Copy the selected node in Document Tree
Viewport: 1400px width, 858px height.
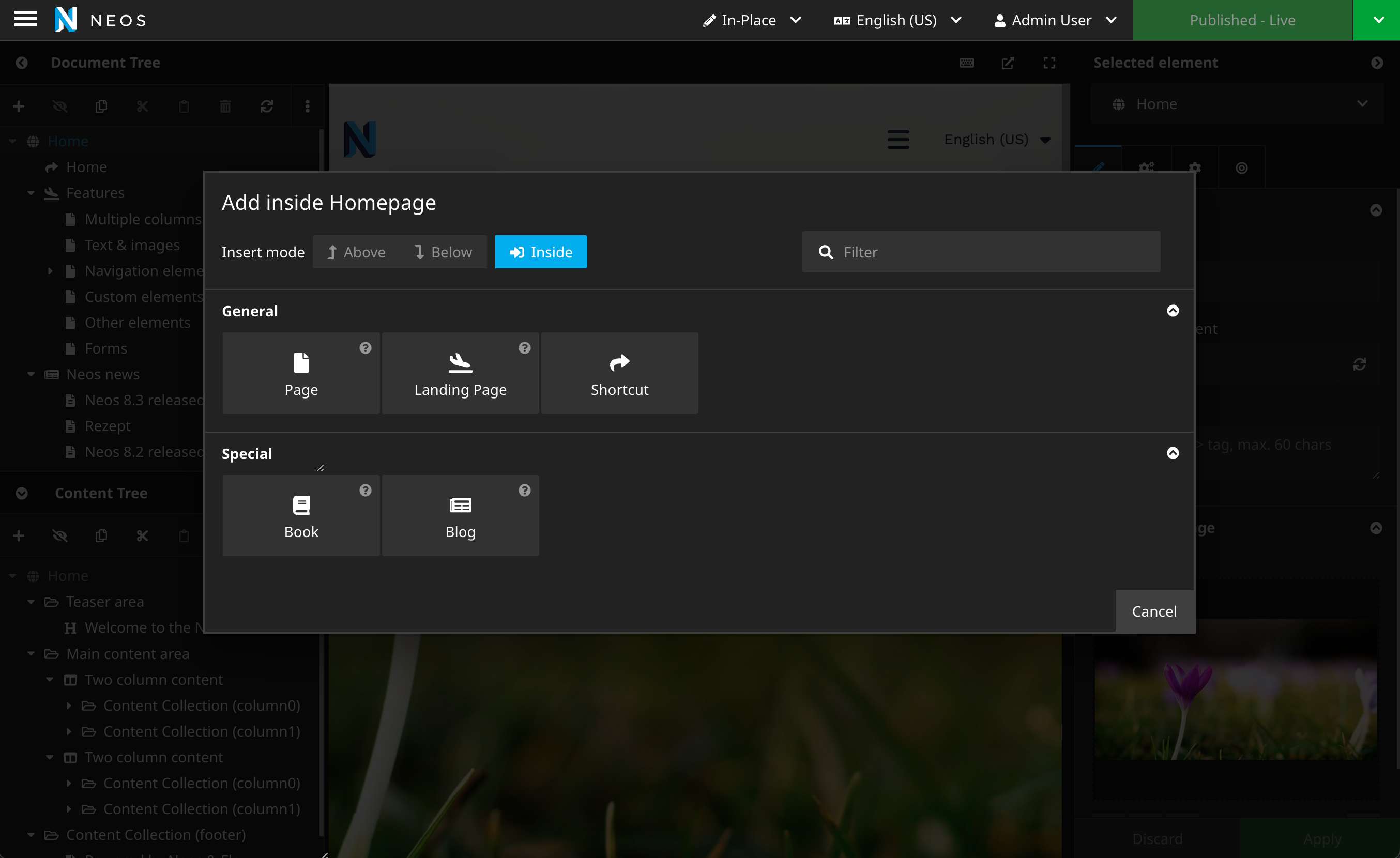(x=101, y=105)
